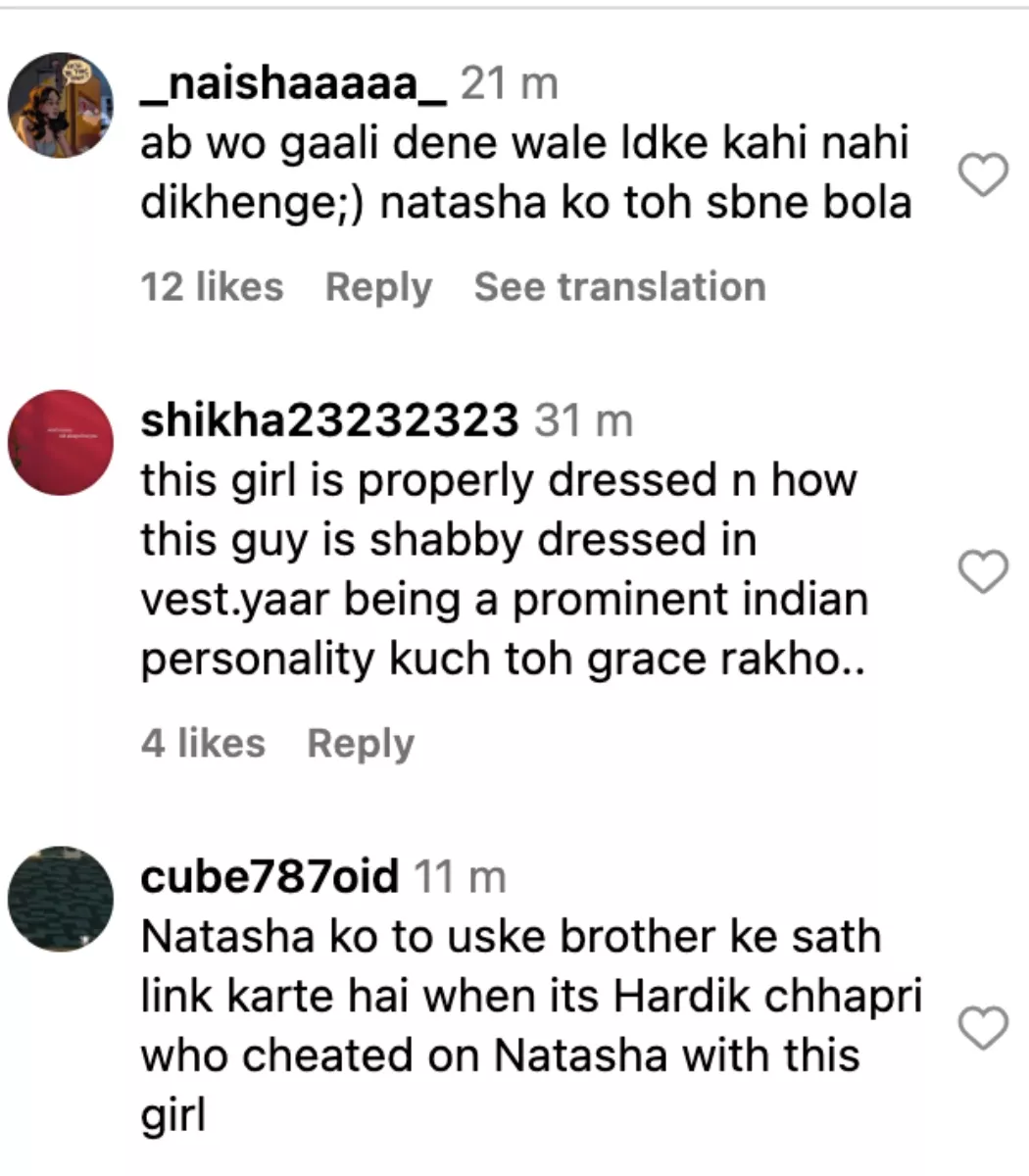Tap heart icon on cube787oid's comment
The height and width of the screenshot is (1176, 1029).
point(981,1028)
